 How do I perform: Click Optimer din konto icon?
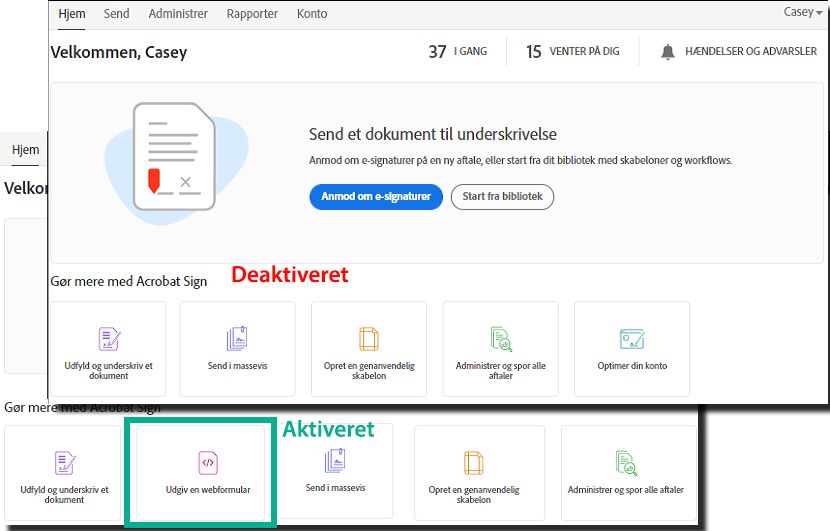(x=632, y=339)
